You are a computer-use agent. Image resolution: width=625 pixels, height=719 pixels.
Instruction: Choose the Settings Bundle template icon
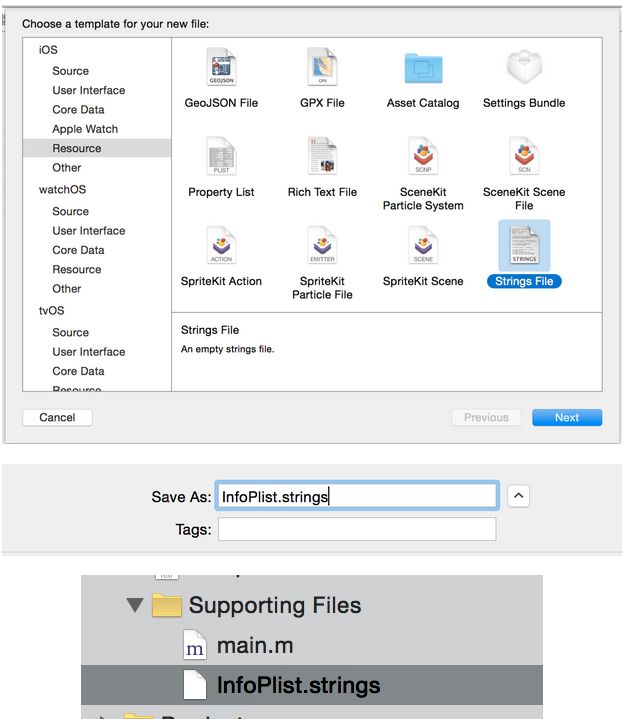pos(524,67)
